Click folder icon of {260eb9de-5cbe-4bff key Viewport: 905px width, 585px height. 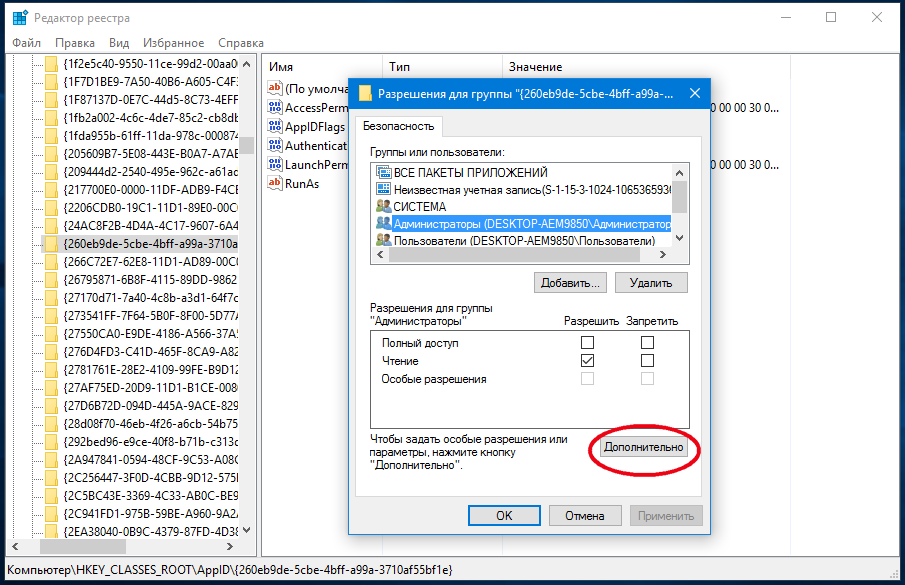point(52,243)
